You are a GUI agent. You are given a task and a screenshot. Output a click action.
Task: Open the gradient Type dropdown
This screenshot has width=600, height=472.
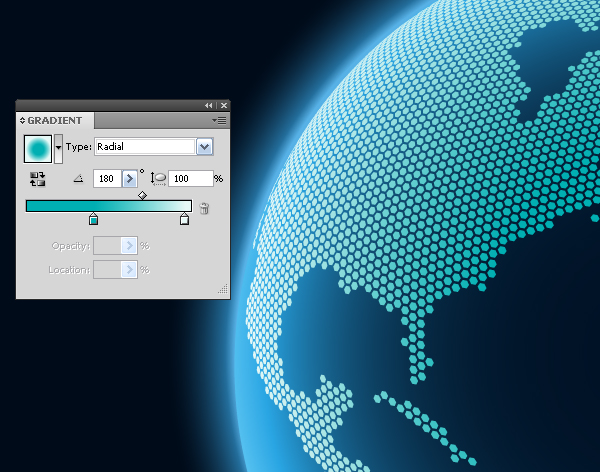coord(205,147)
